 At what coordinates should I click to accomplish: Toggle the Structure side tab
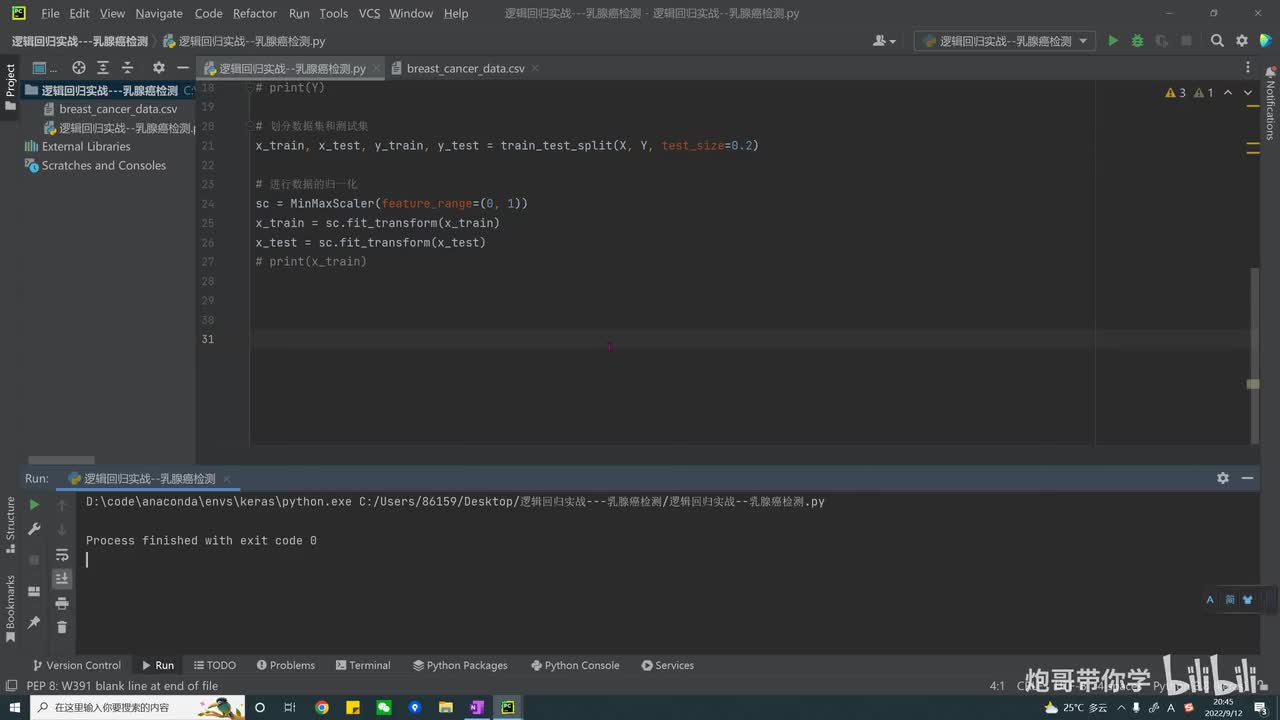click(x=10, y=524)
